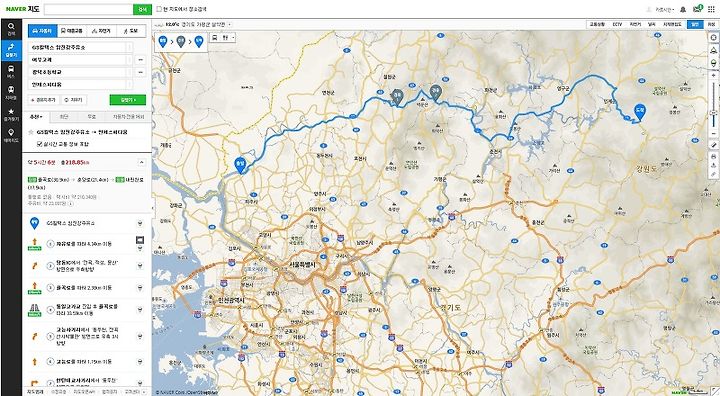Click the map zoom in plus button
The image size is (720, 396).
713,75
